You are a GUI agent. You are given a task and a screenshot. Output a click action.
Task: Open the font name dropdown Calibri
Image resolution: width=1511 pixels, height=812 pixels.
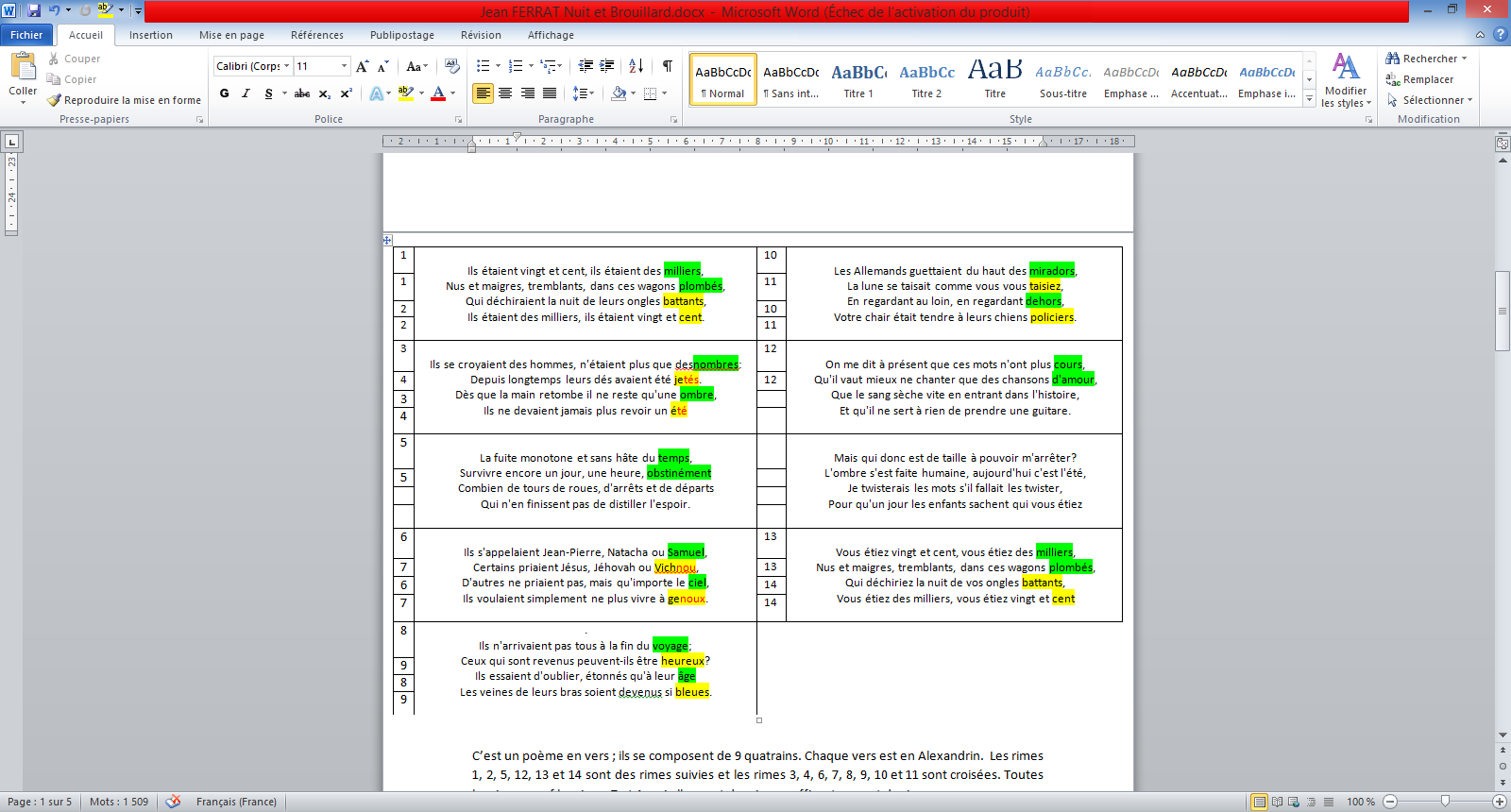point(286,66)
